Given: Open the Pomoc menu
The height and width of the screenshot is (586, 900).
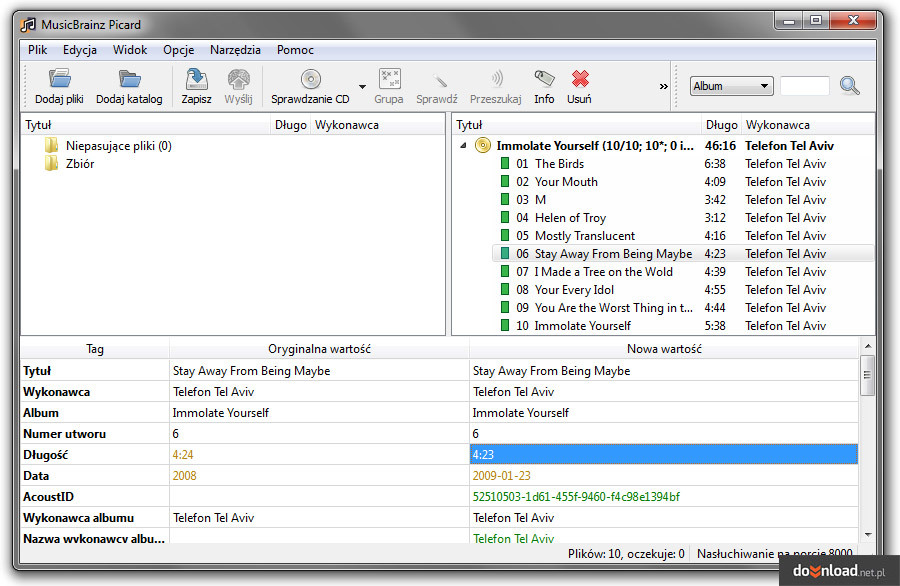Looking at the screenshot, I should click(x=295, y=50).
